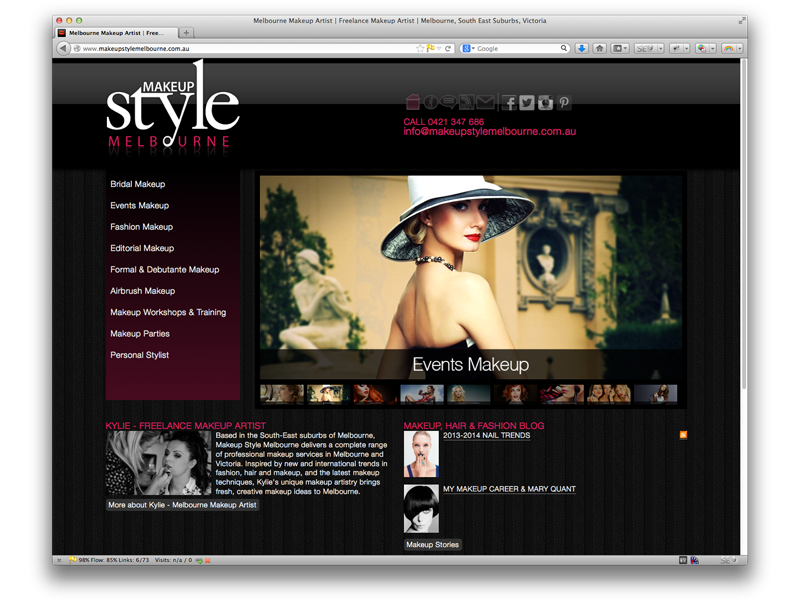The image size is (800, 600).
Task: Expand the SEO extension dropdown arrow
Action: [x=661, y=48]
